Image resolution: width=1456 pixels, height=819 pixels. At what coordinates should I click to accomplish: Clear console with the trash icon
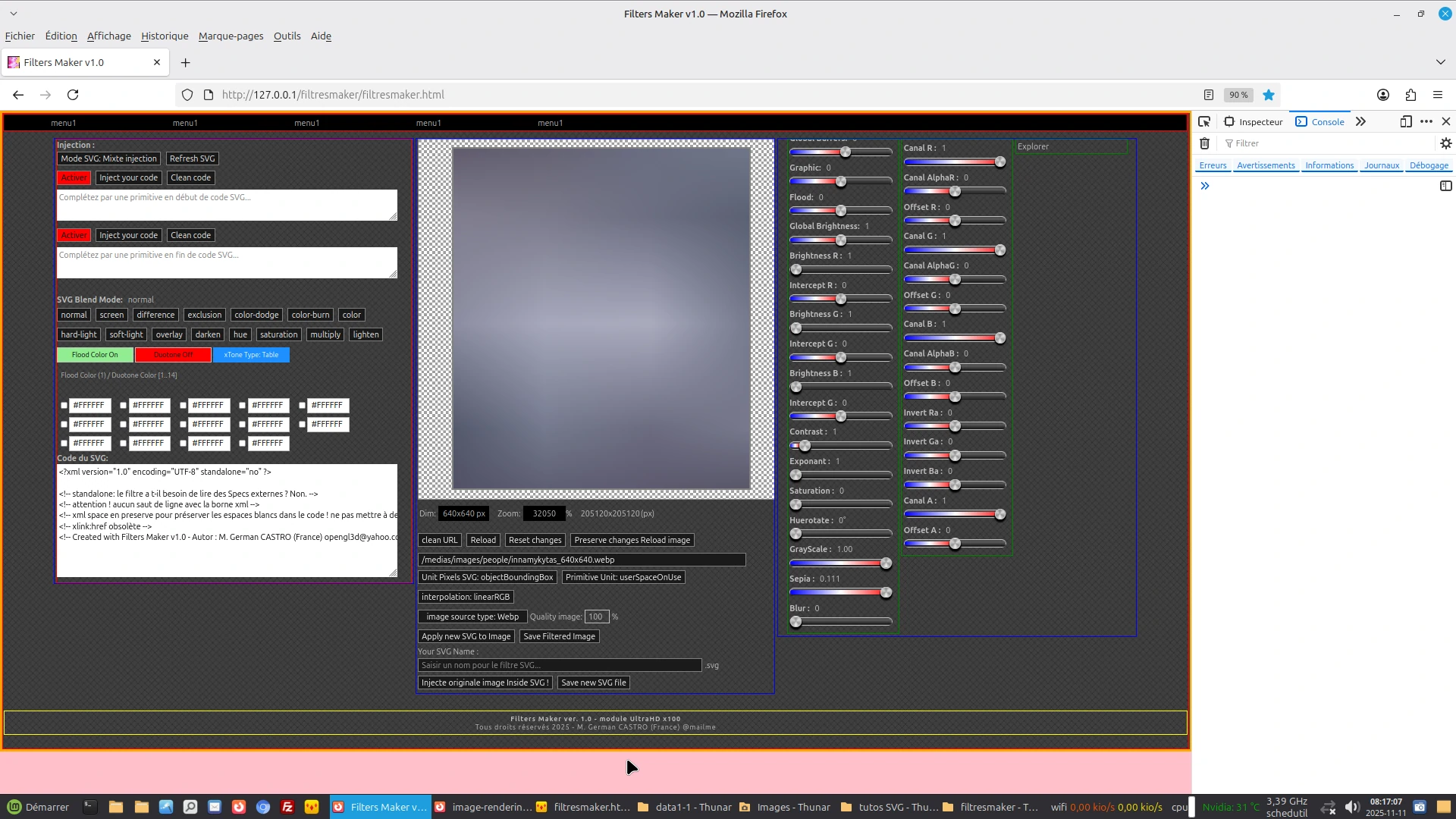(1204, 143)
